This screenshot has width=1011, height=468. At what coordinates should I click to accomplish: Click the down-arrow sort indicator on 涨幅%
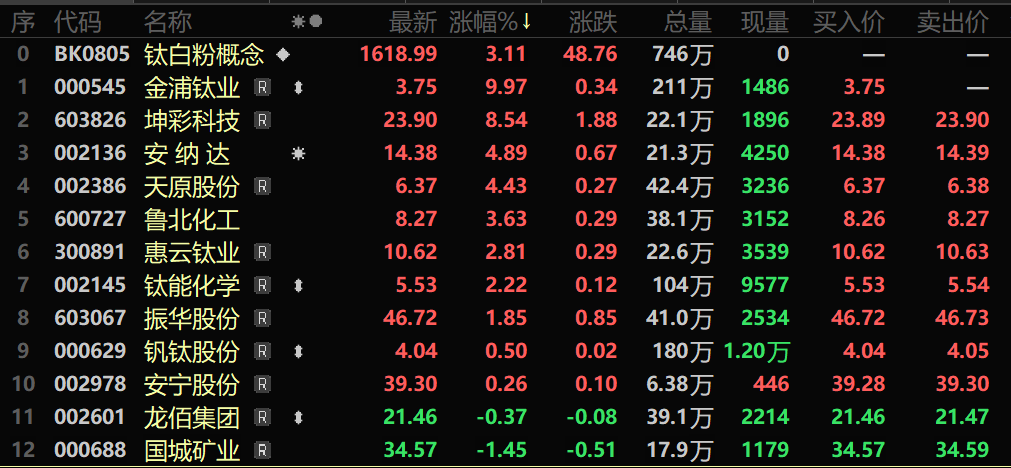[x=526, y=22]
